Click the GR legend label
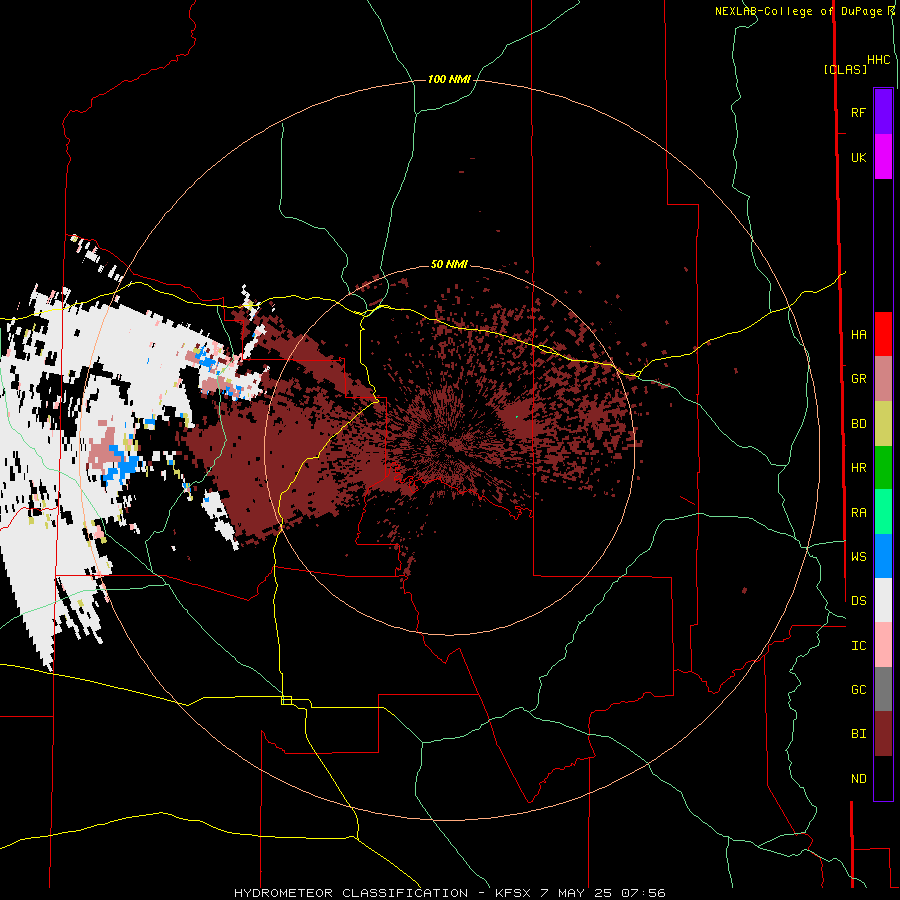 coord(858,379)
